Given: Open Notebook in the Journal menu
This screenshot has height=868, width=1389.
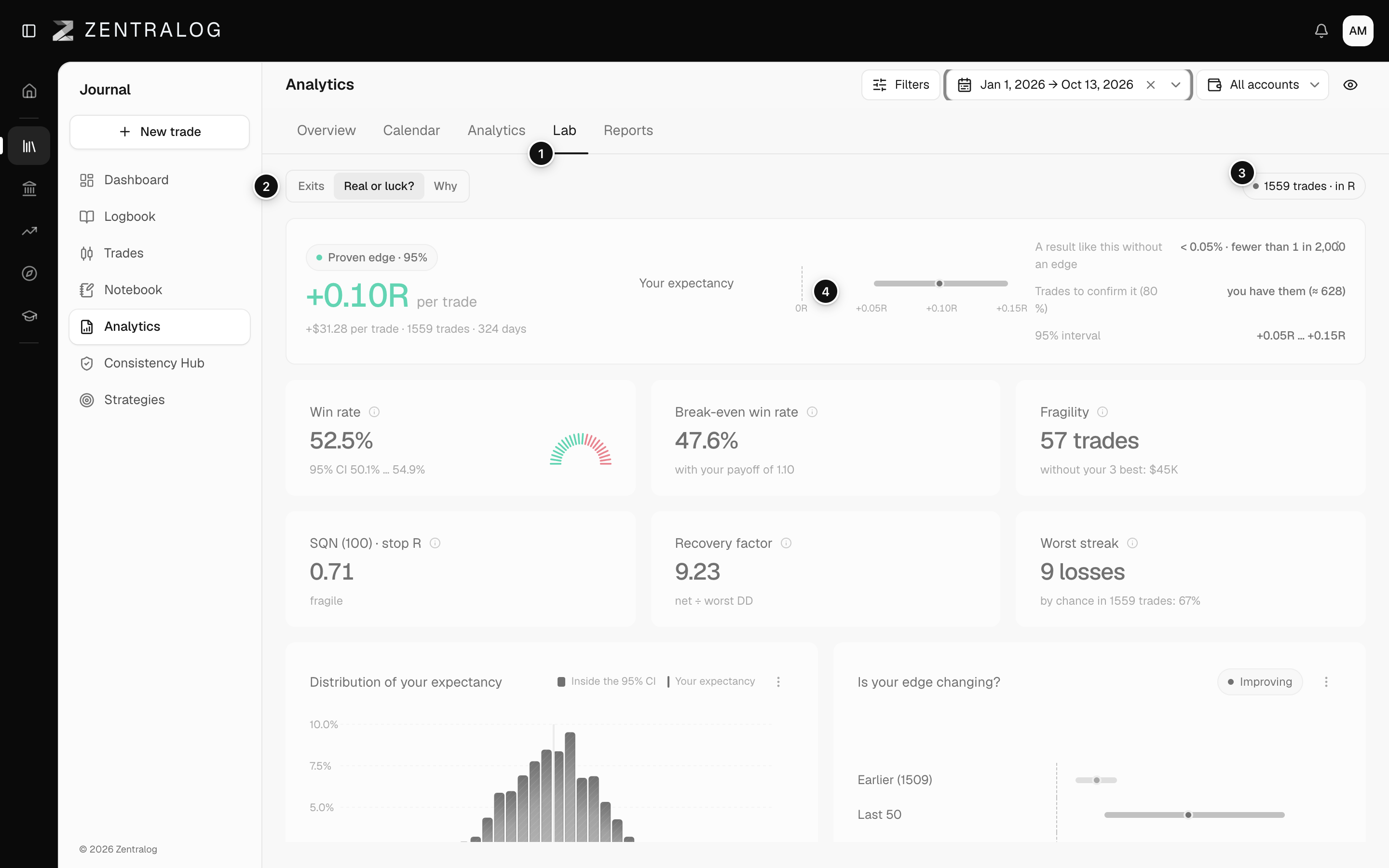Looking at the screenshot, I should tap(160, 290).
